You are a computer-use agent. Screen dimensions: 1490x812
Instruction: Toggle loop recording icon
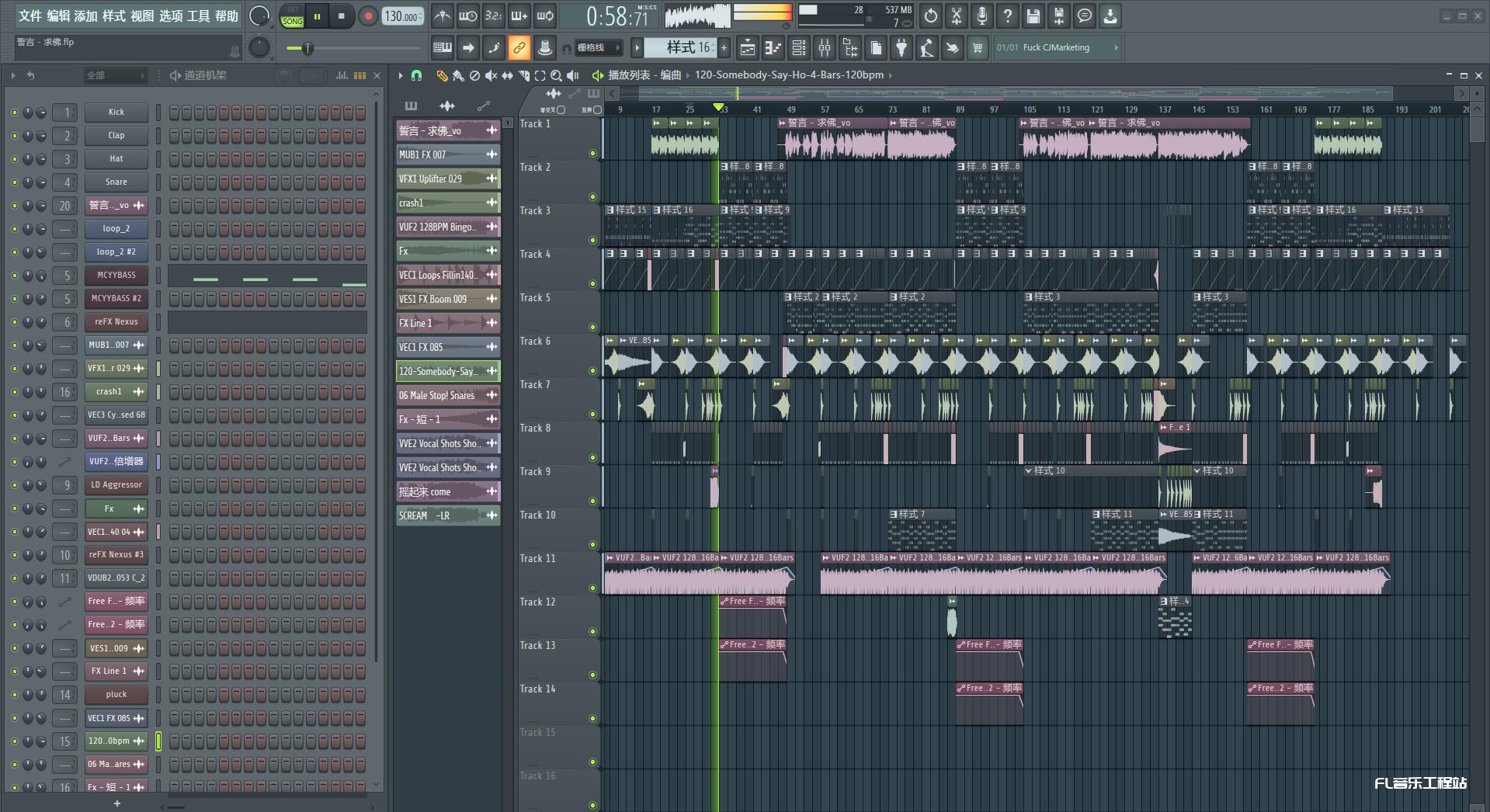[x=545, y=16]
